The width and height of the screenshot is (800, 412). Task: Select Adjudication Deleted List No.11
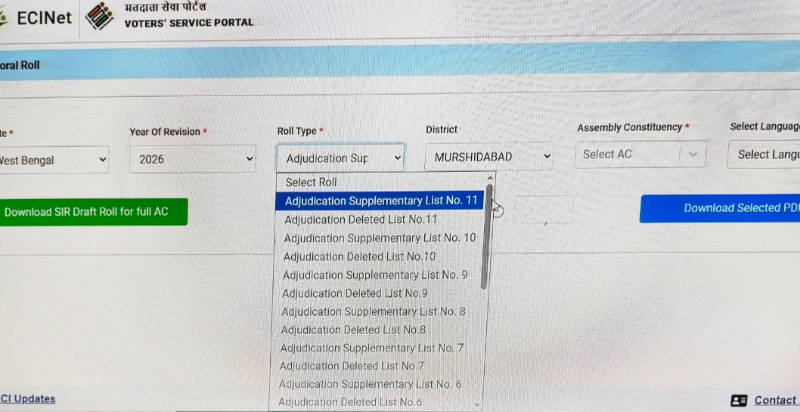361,219
